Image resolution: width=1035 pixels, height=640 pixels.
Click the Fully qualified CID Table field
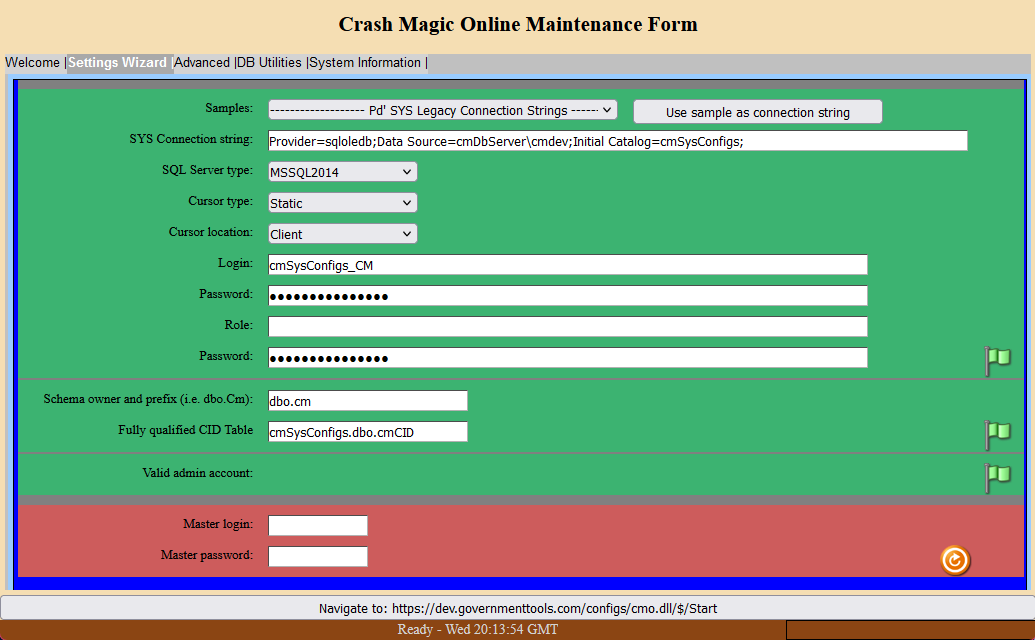tap(368, 432)
